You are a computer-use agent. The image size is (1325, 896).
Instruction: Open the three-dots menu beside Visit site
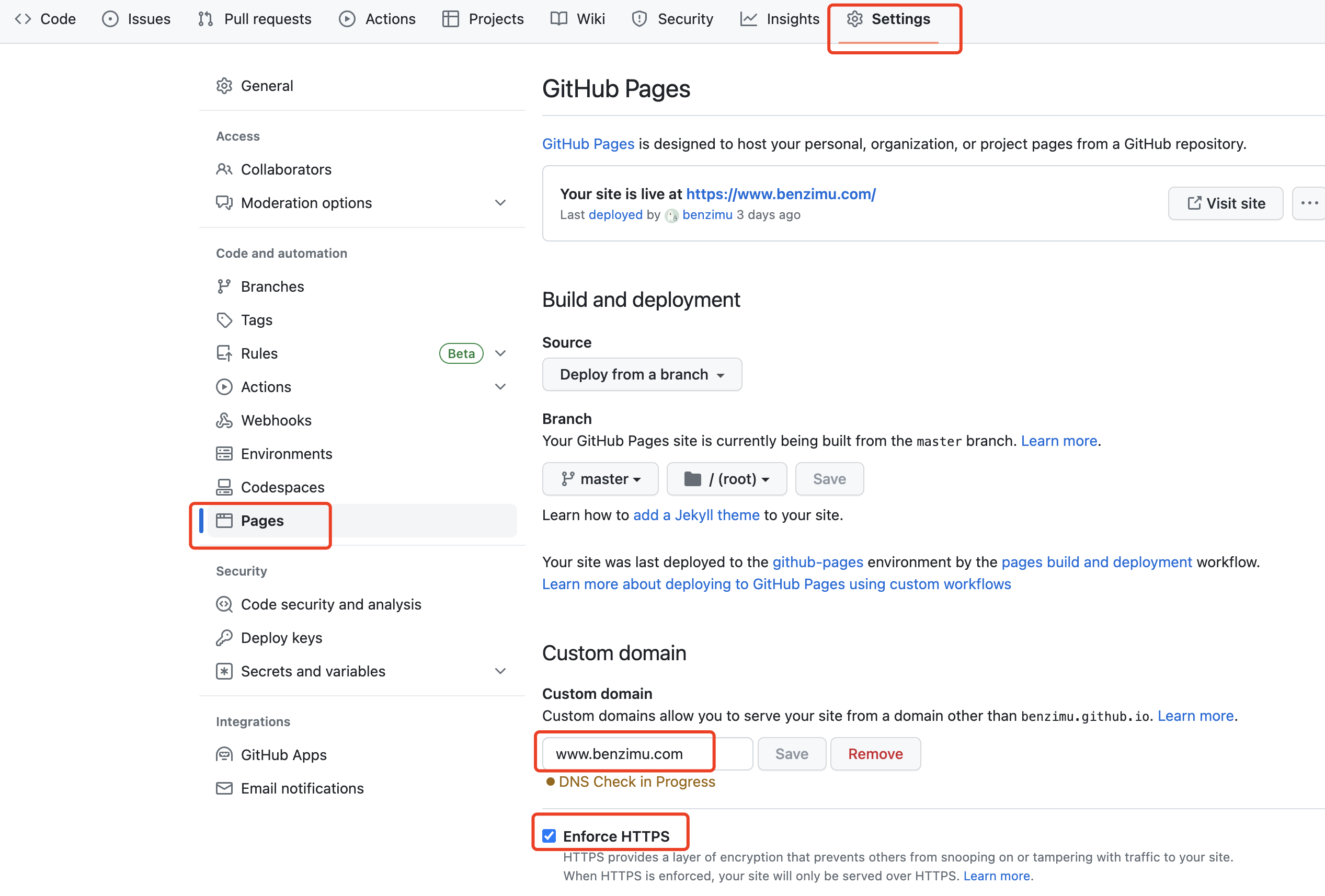click(1308, 203)
